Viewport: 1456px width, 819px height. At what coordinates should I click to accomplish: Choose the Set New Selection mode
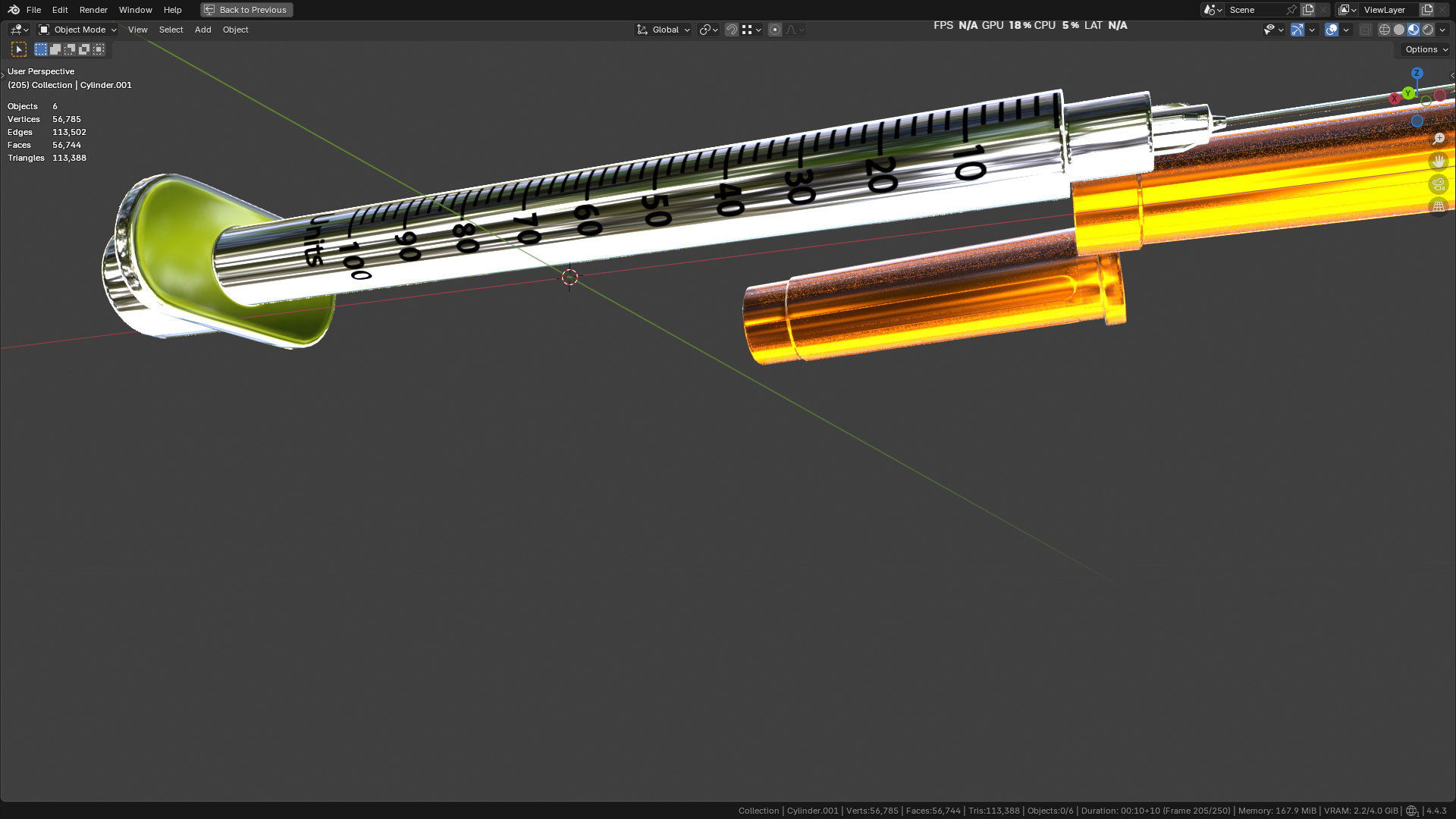(x=41, y=49)
